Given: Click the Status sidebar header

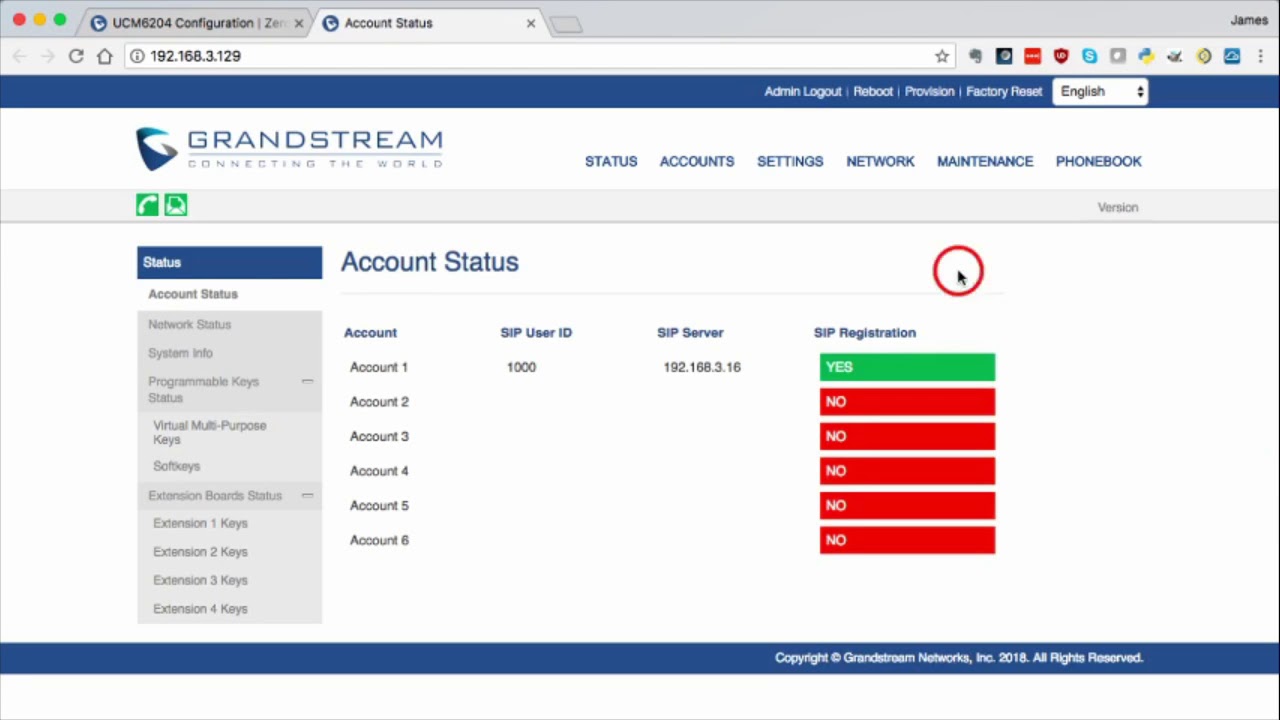Looking at the screenshot, I should [229, 262].
